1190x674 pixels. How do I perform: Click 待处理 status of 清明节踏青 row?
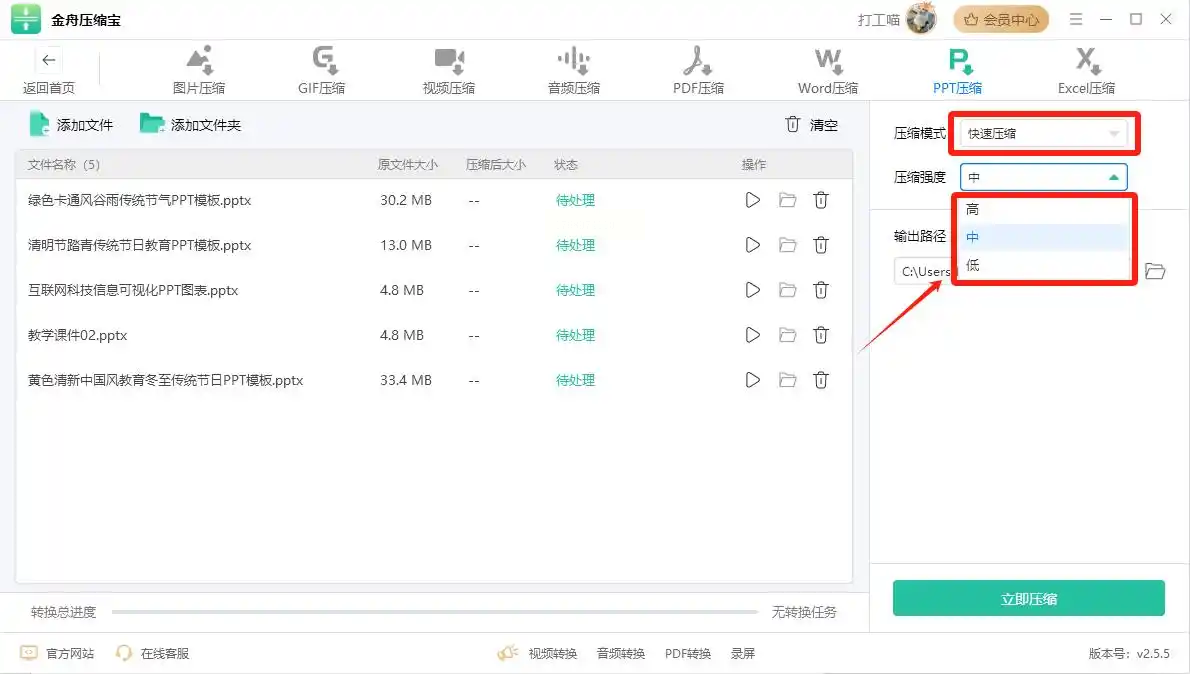pyautogui.click(x=575, y=245)
